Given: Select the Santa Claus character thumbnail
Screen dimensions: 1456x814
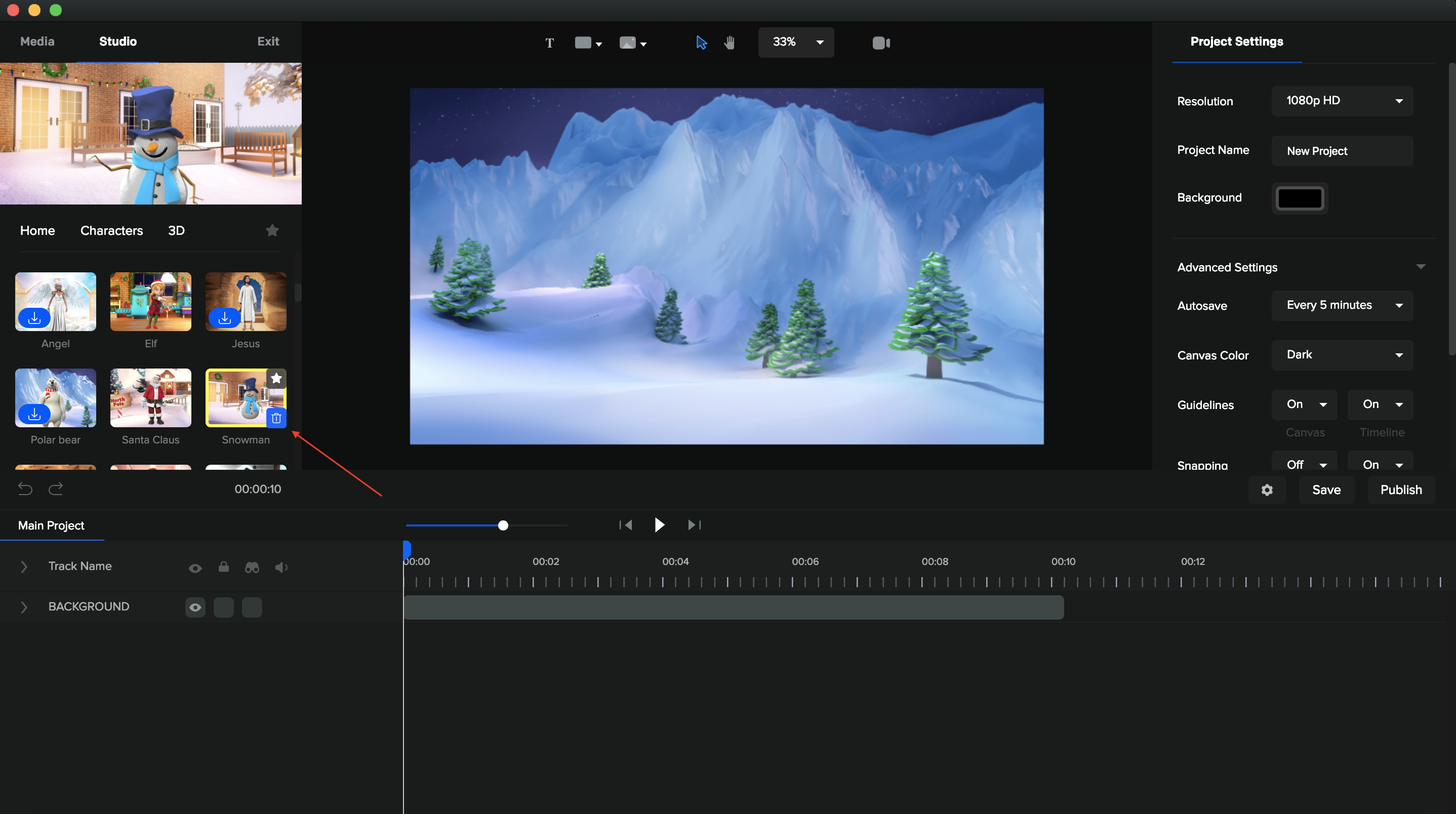Looking at the screenshot, I should pos(150,398).
